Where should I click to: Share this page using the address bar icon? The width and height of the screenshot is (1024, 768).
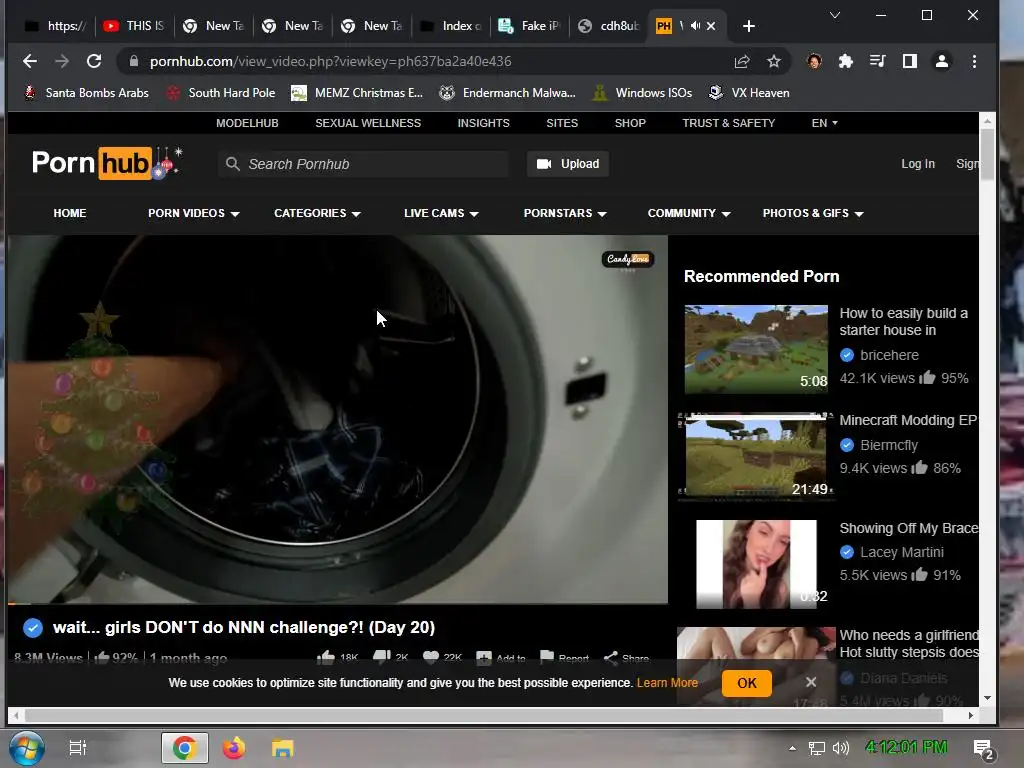(x=742, y=61)
